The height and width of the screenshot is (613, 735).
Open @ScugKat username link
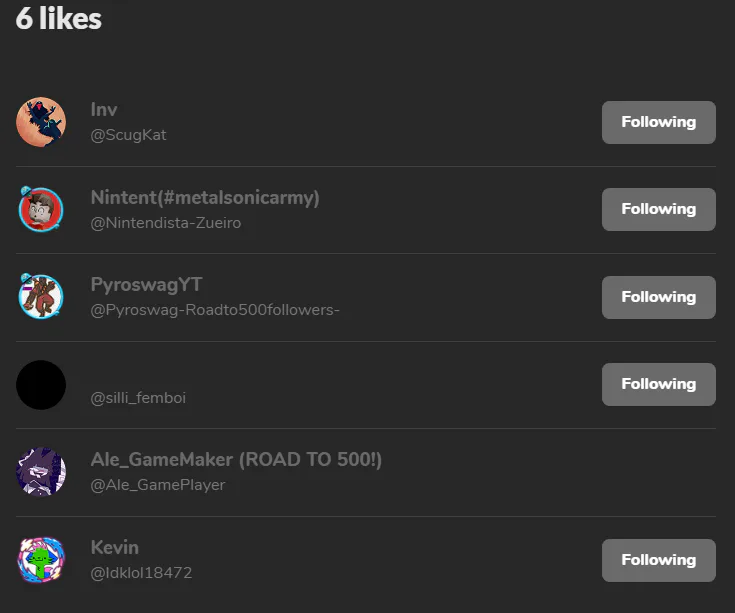click(128, 135)
